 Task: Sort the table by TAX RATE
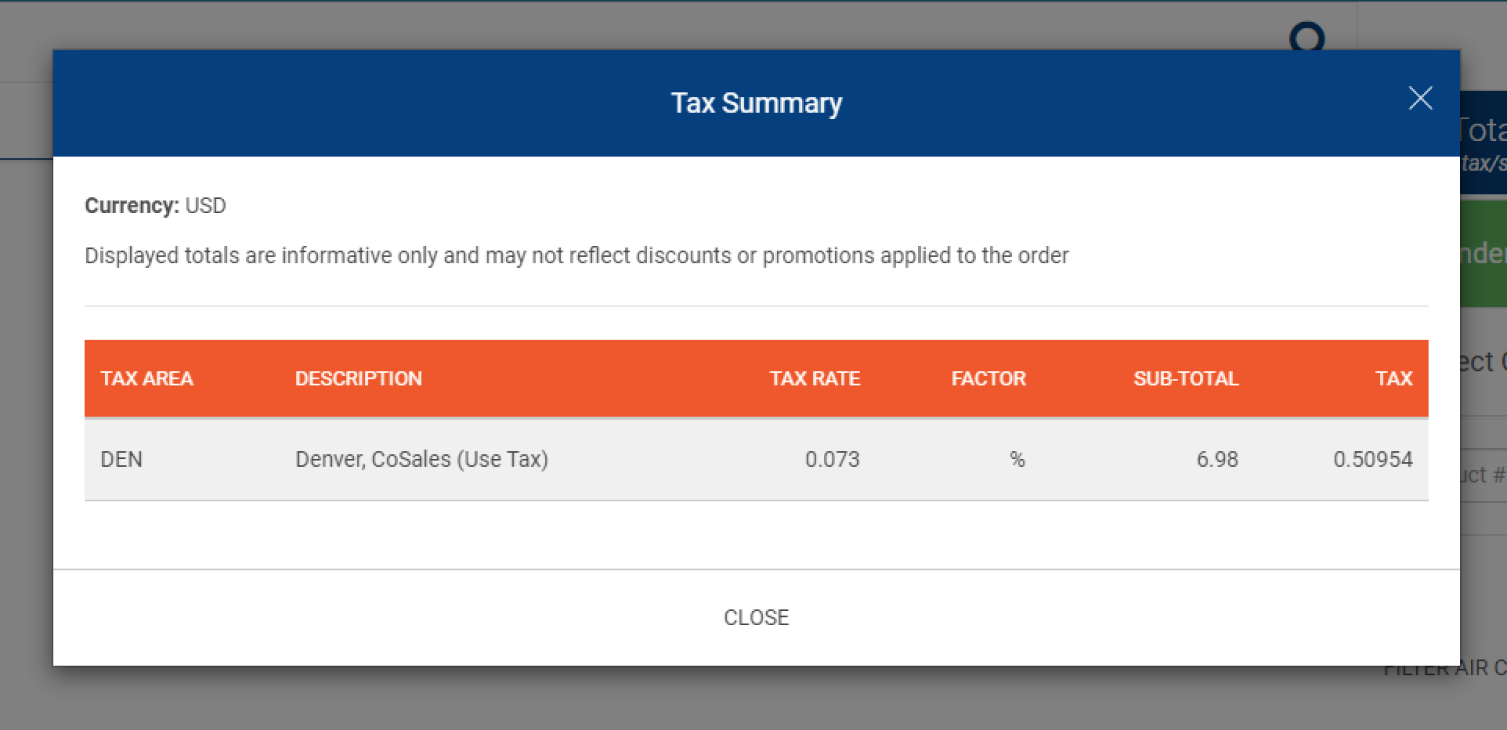[x=814, y=378]
